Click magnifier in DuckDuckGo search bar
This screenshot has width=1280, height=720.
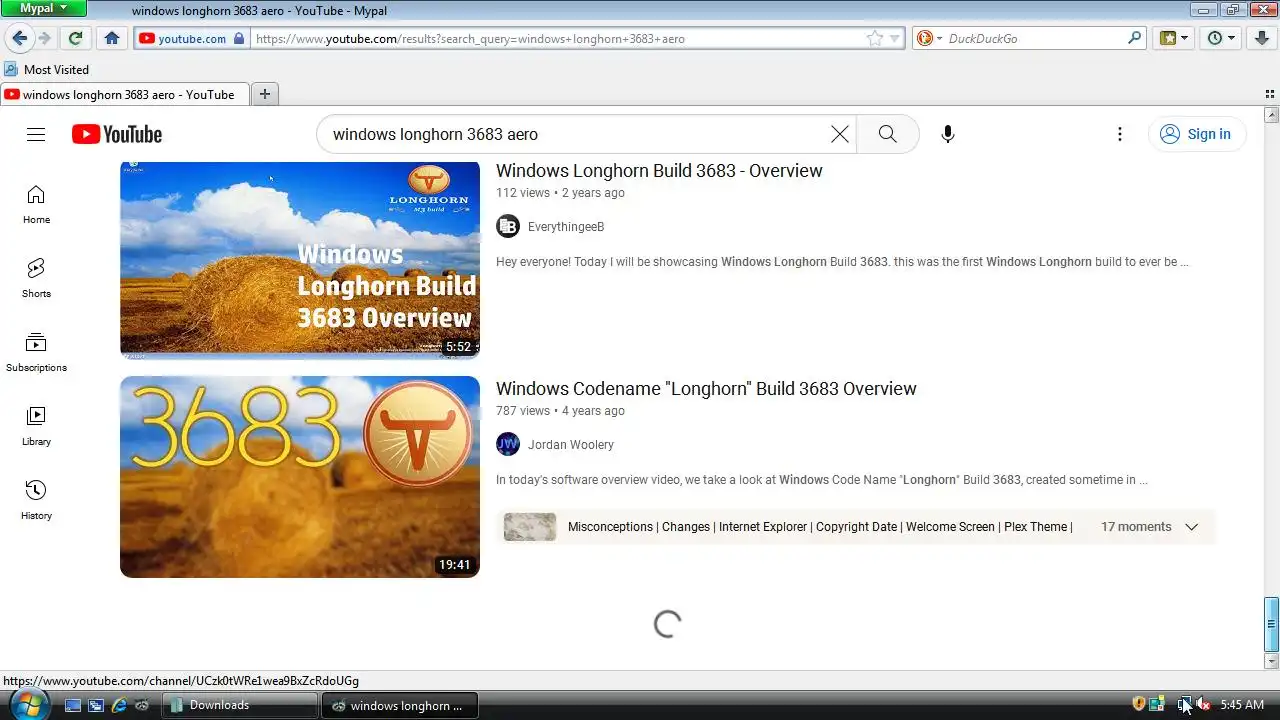click(1135, 38)
